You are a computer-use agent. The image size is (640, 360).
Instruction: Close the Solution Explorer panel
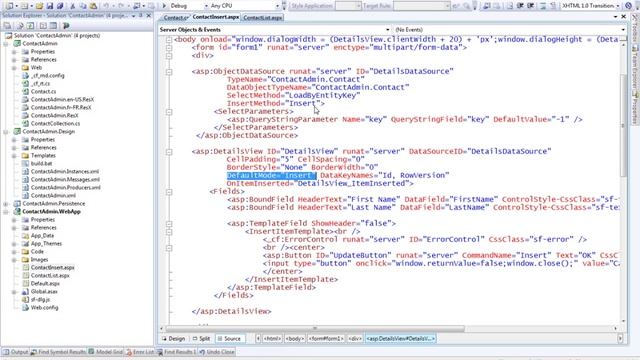[149, 16]
